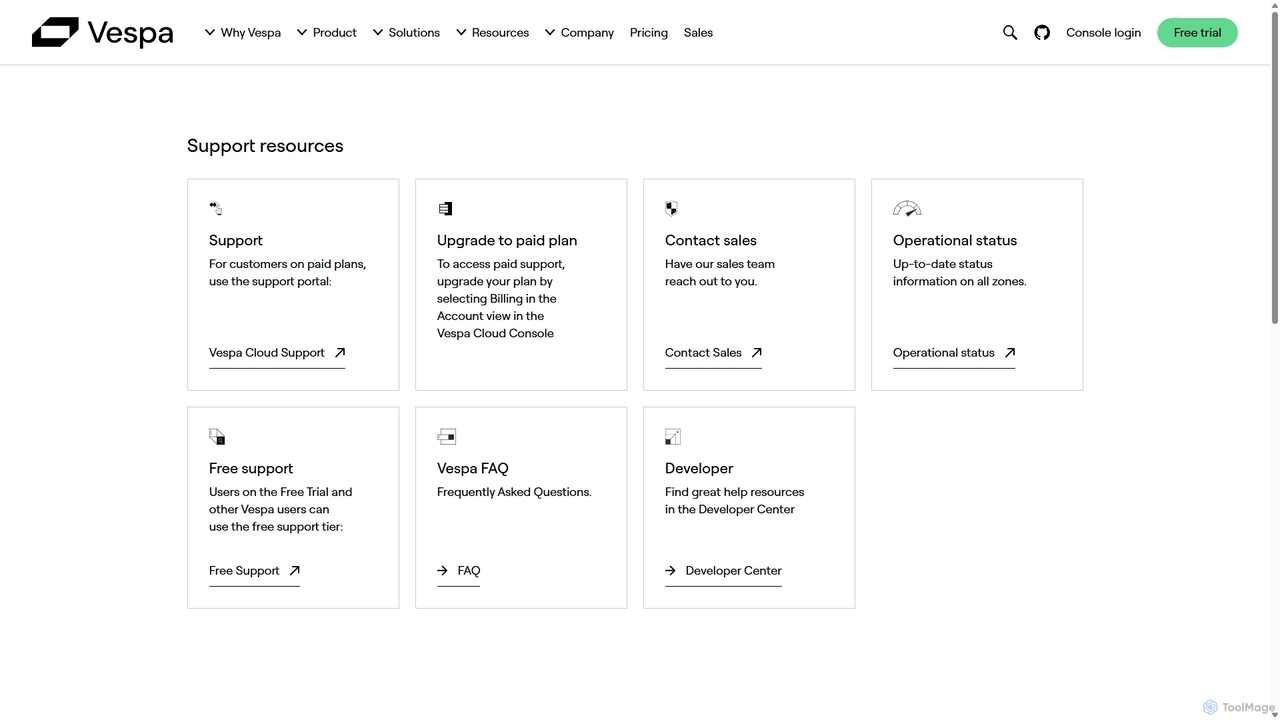
Task: Start a Free trial
Action: point(1197,33)
